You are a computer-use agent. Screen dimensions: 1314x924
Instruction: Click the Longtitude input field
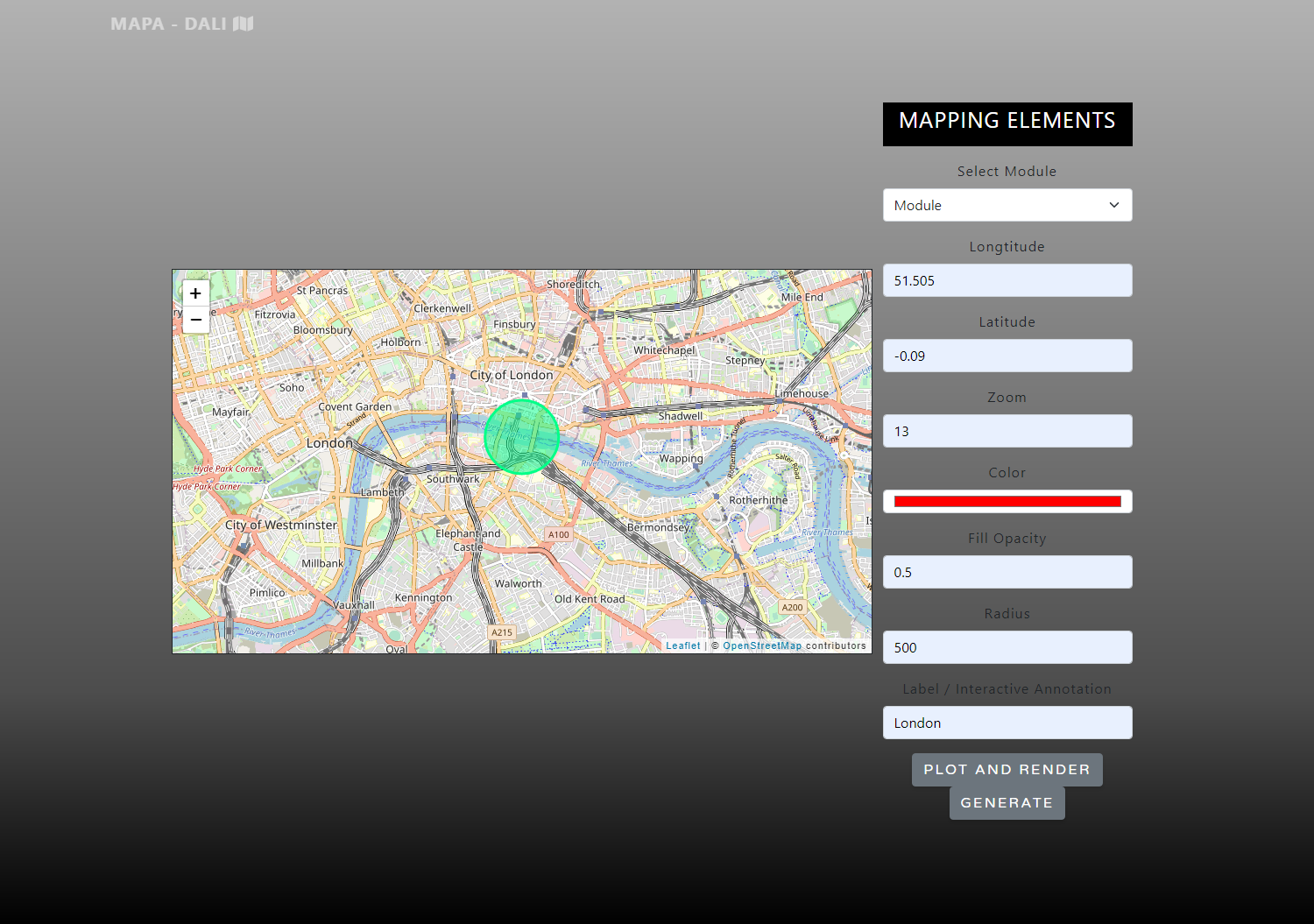click(1007, 280)
